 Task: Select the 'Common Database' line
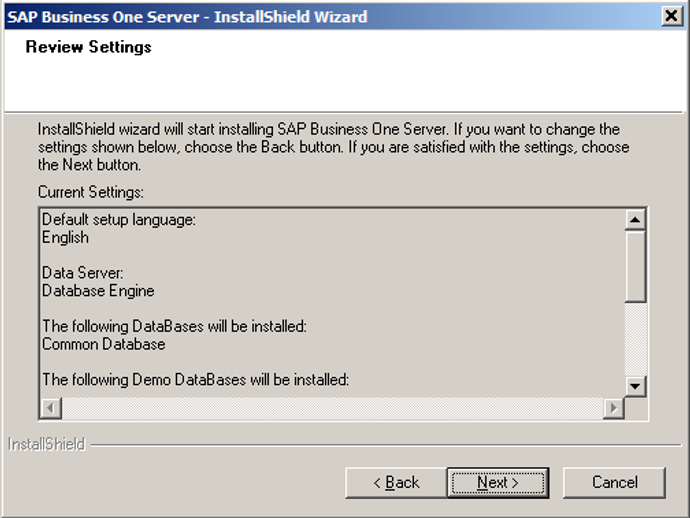coord(104,344)
